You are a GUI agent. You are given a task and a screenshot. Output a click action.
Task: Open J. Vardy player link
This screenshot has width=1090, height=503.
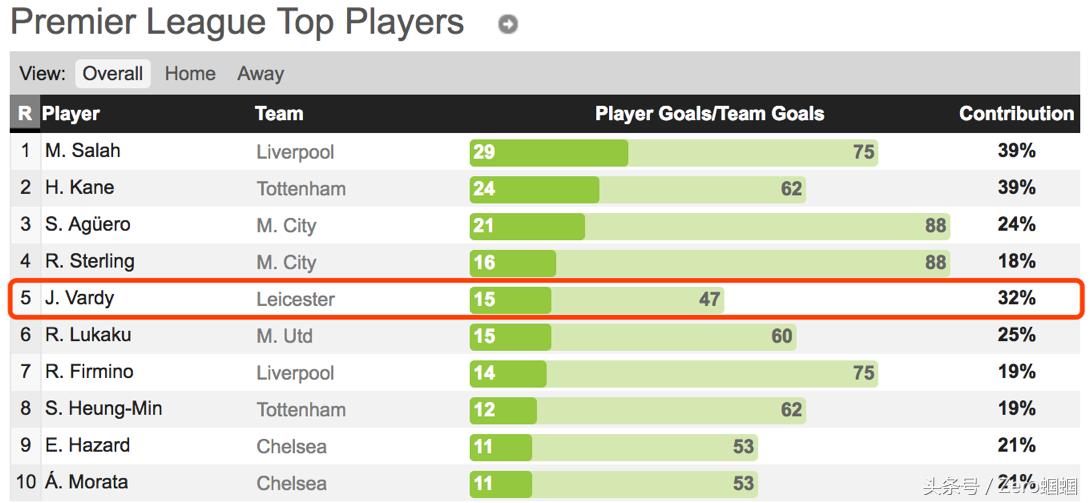coord(80,298)
